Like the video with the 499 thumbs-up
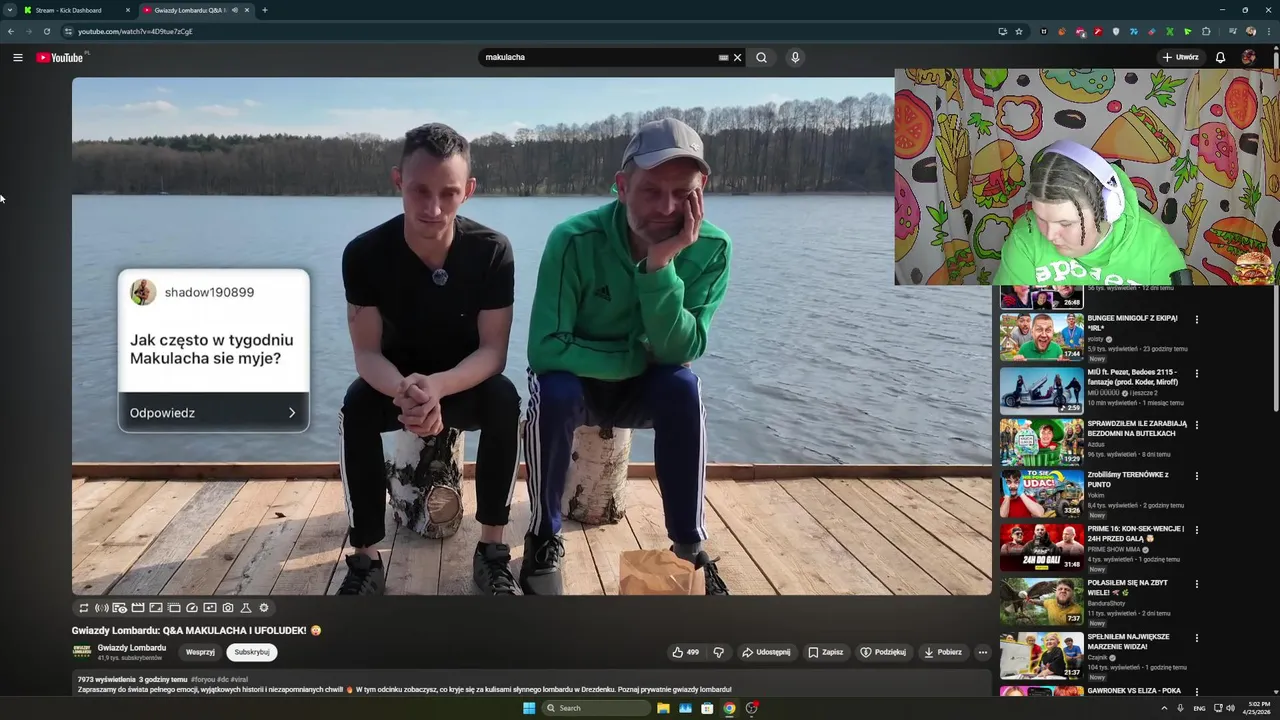 [x=685, y=652]
